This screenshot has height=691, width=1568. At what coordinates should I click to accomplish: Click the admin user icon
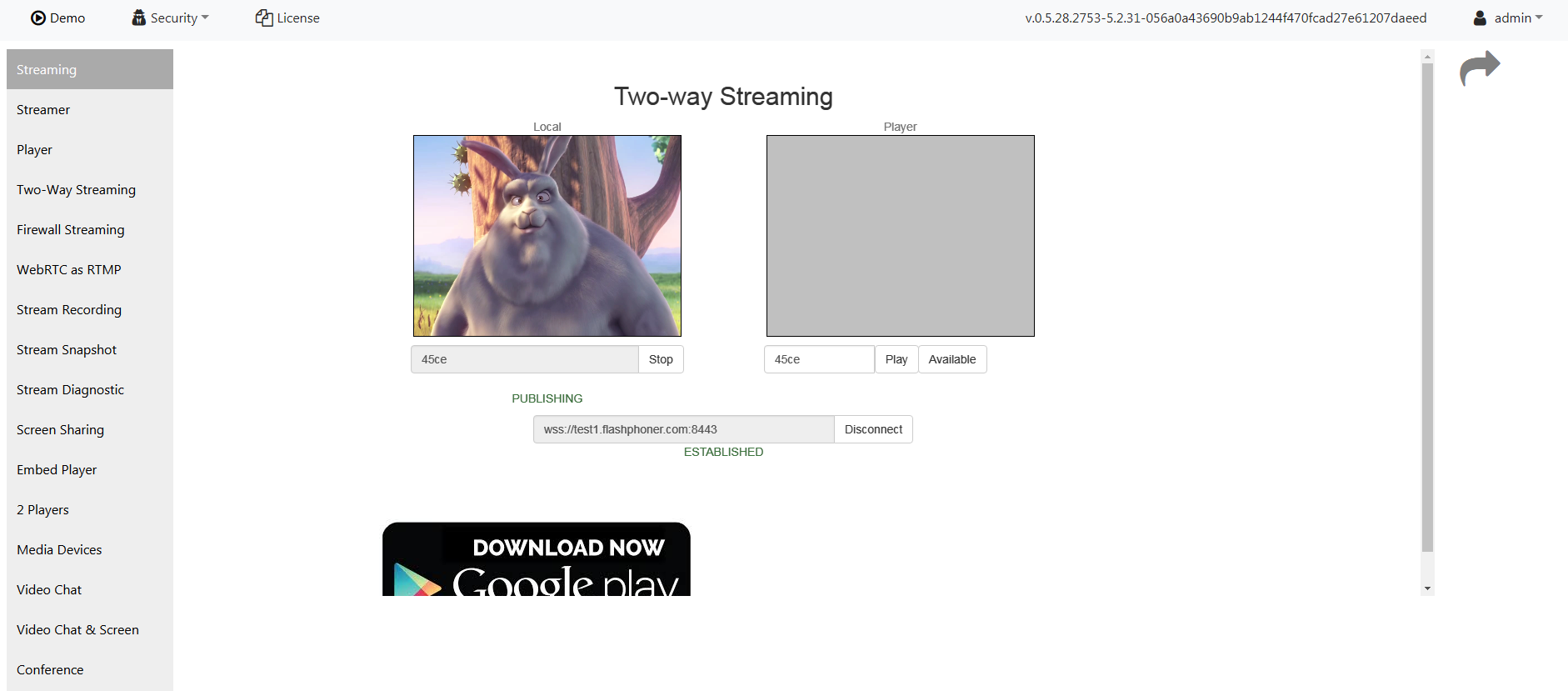[x=1480, y=18]
